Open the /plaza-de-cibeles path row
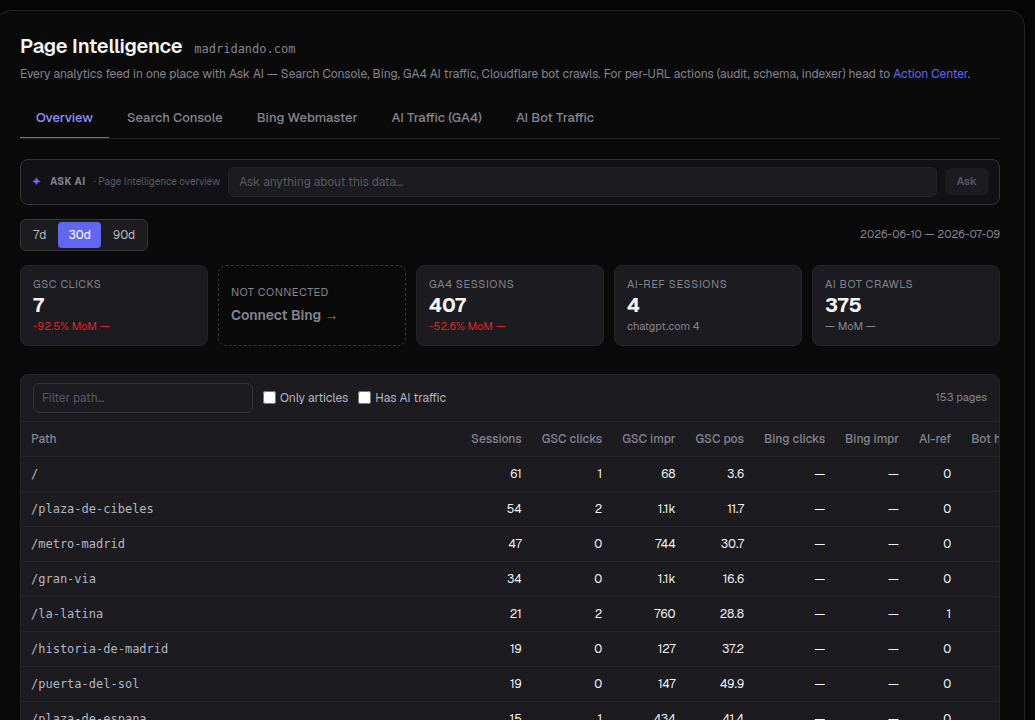The image size is (1035, 720). coord(510,509)
